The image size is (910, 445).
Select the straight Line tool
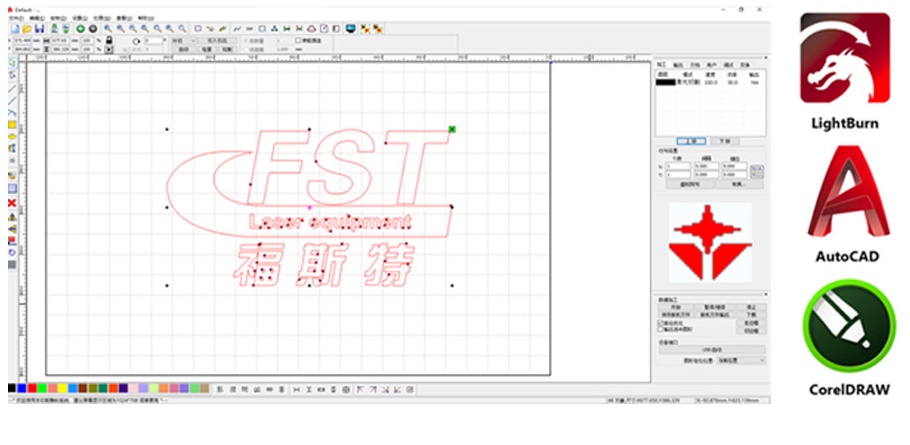point(12,88)
